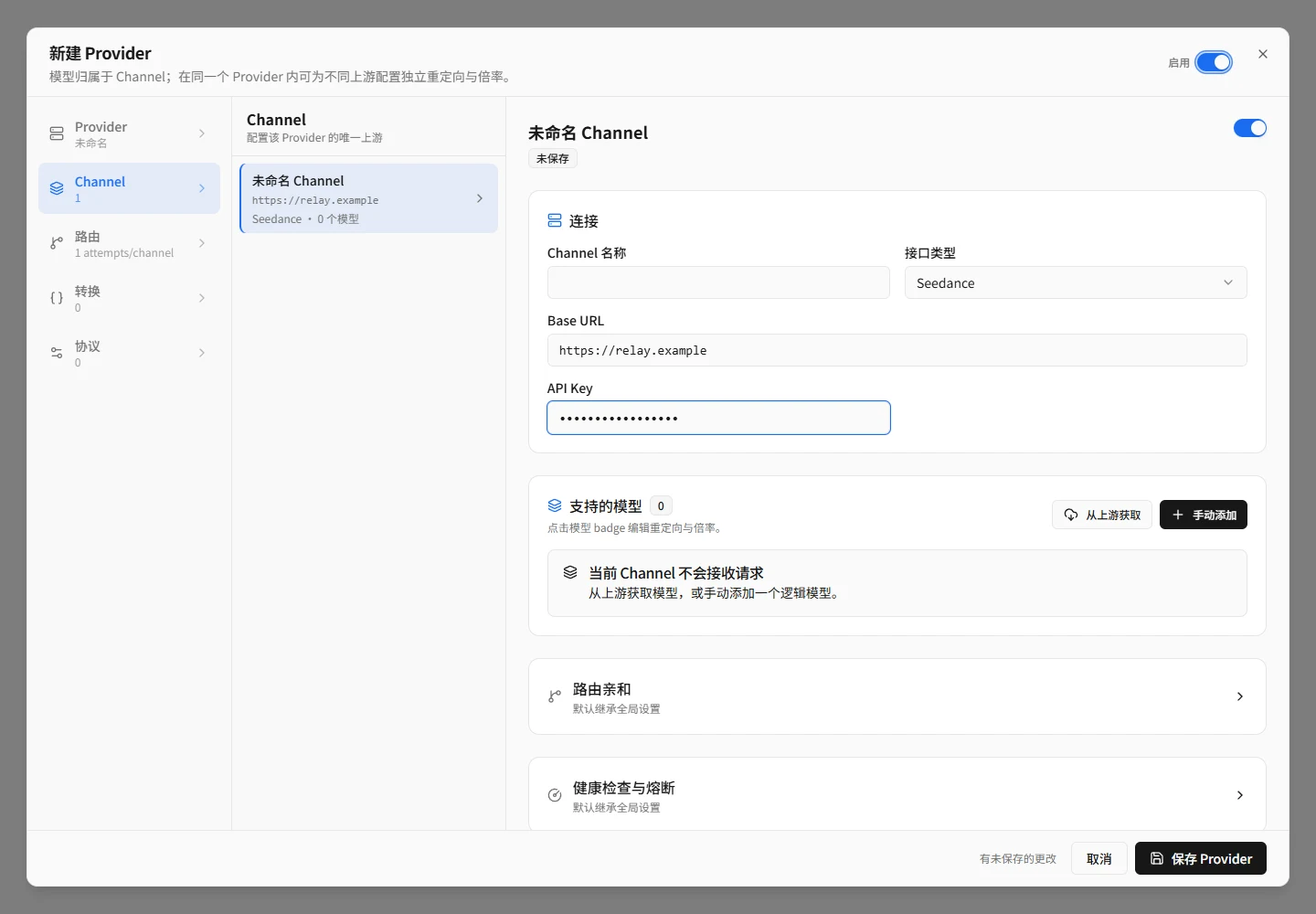Click the chevron beside Provider sidebar item
1316x914 pixels.
[x=202, y=133]
